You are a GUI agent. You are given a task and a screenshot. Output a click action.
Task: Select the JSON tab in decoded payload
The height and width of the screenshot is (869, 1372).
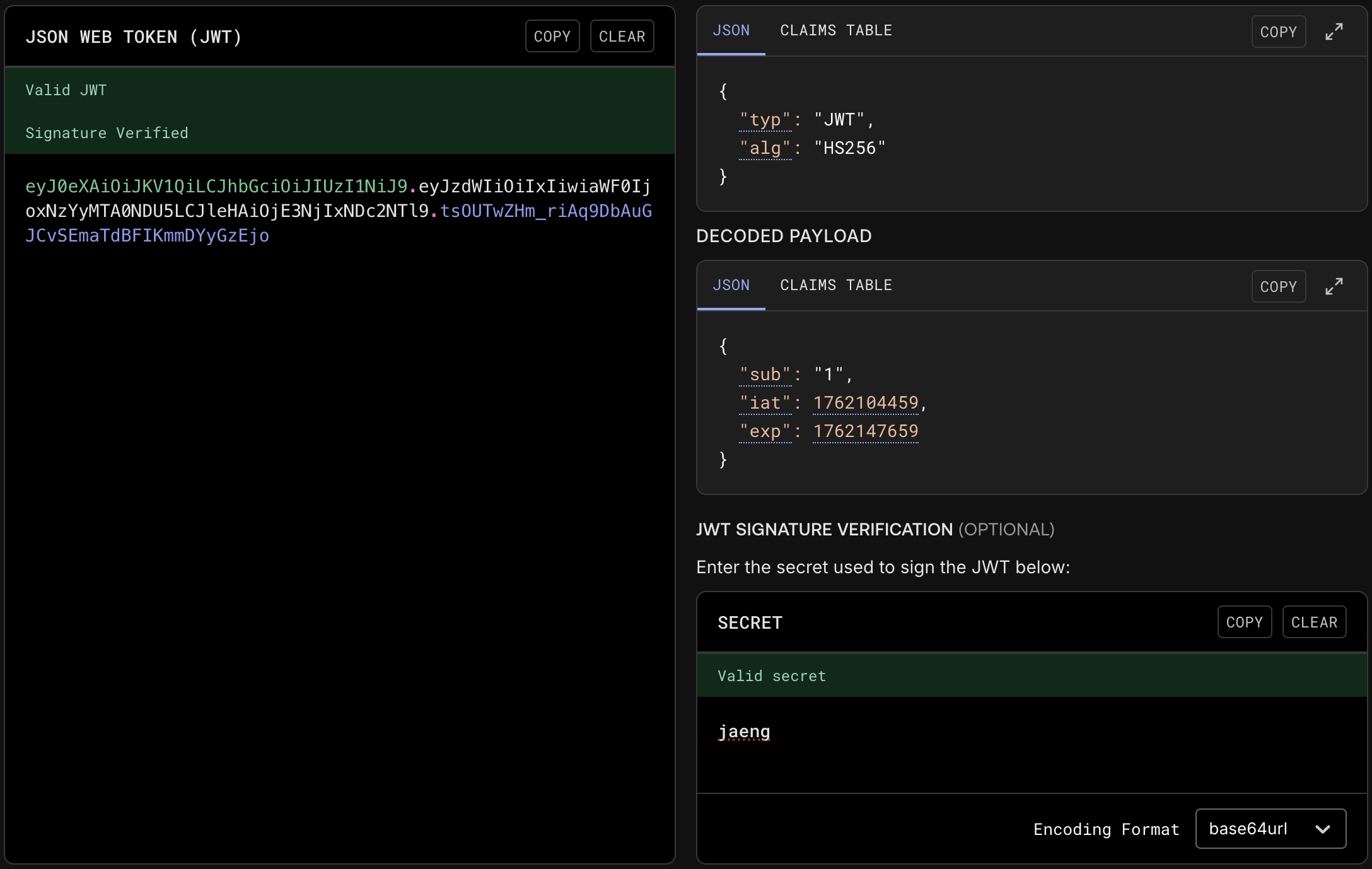point(731,285)
